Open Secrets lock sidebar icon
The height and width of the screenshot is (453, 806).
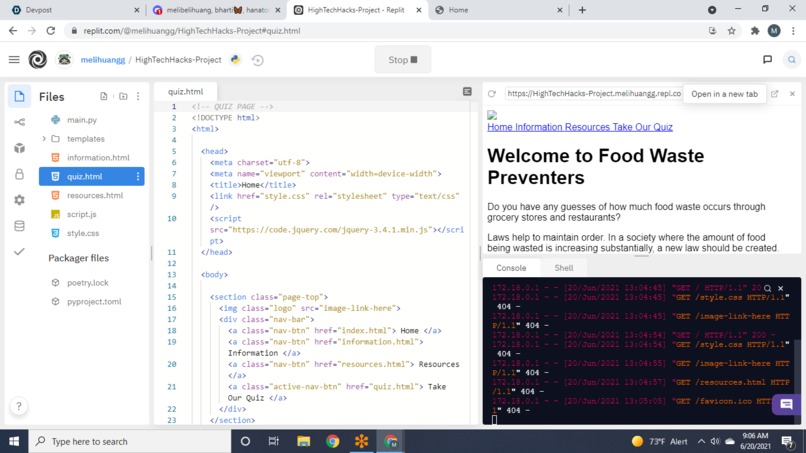(x=19, y=174)
